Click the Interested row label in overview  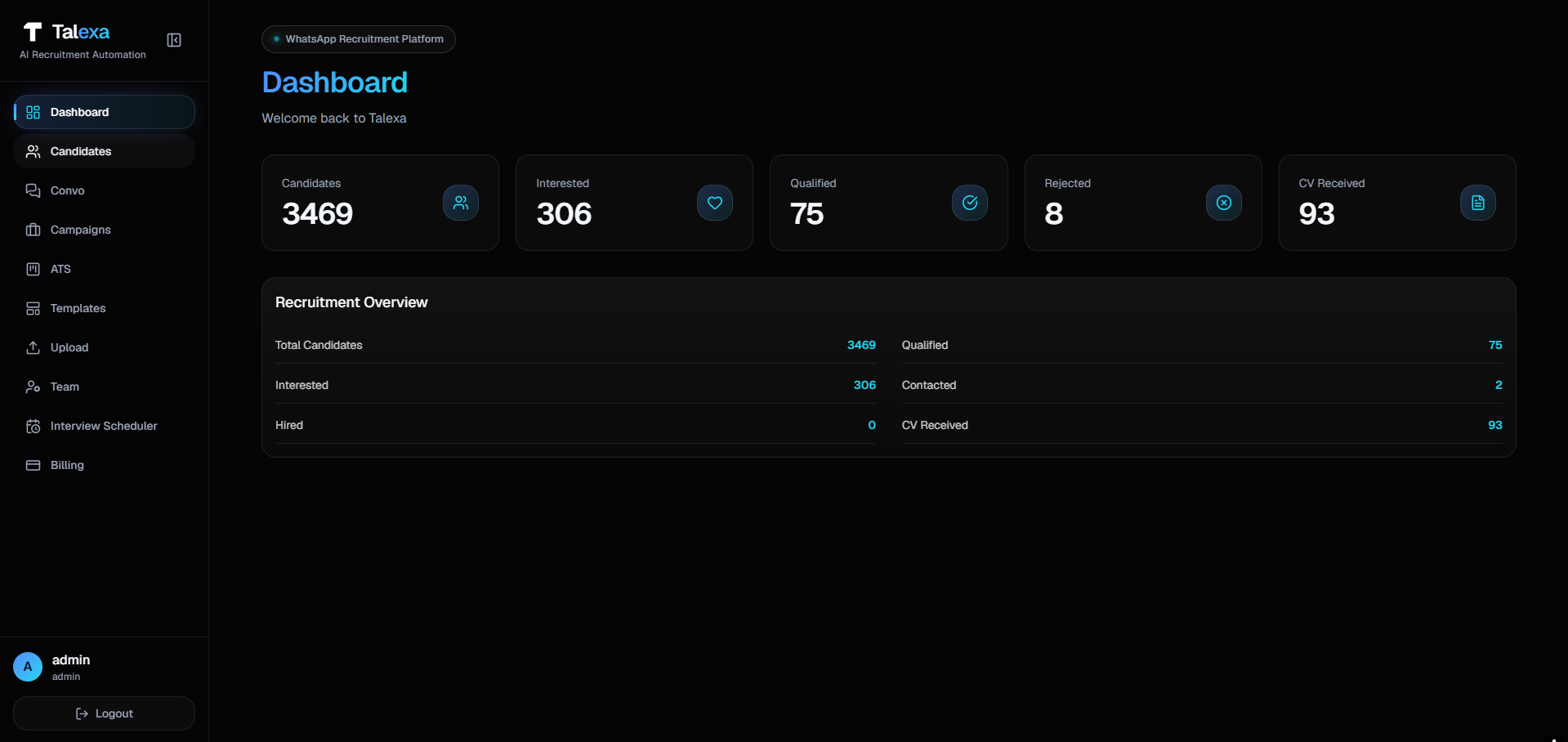302,385
